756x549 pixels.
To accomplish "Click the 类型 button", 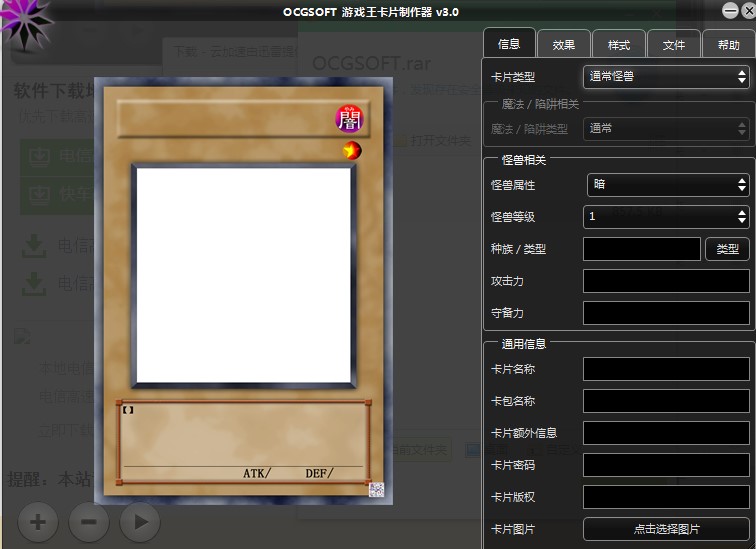I will pyautogui.click(x=727, y=249).
